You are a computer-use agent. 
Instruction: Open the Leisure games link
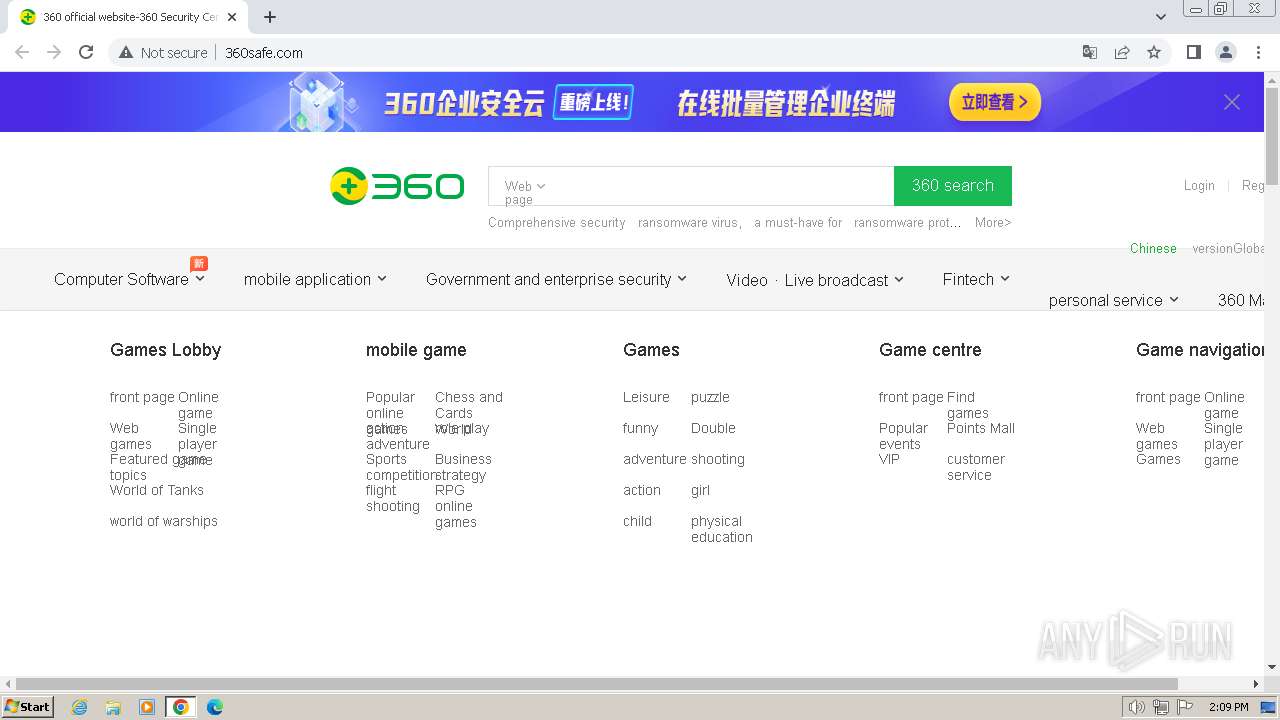click(x=646, y=397)
